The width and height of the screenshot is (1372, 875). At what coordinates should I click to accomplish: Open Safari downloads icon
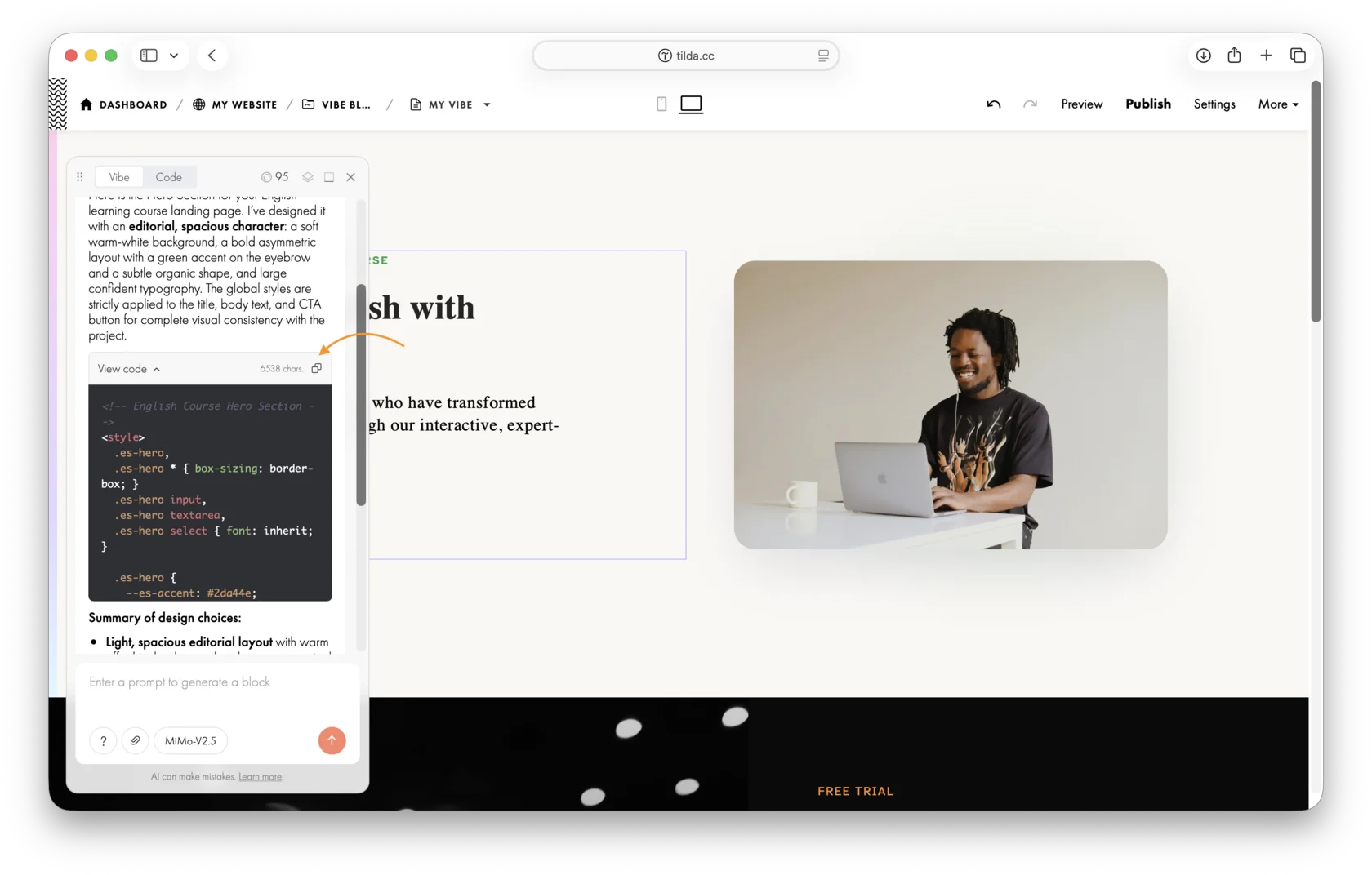click(x=1203, y=56)
